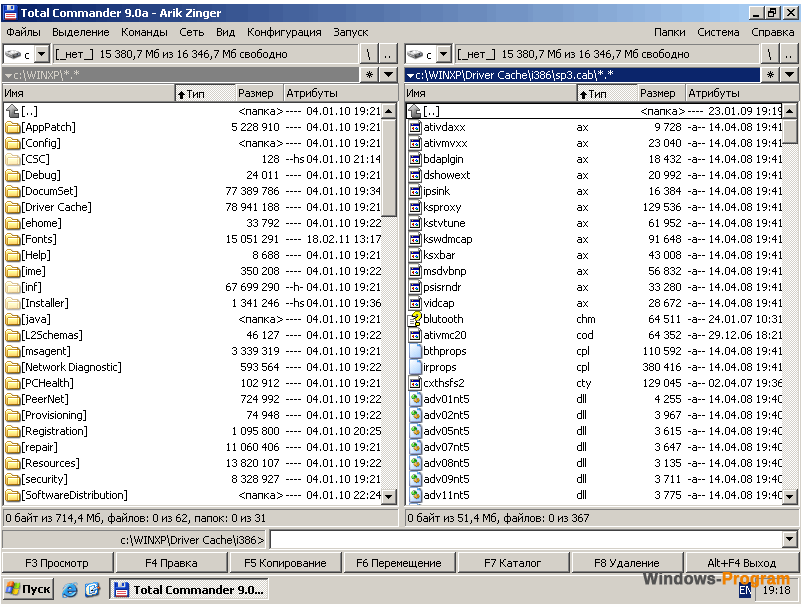Select the bthprops cpl file icon
Viewport: 802px width, 607px height.
click(415, 351)
